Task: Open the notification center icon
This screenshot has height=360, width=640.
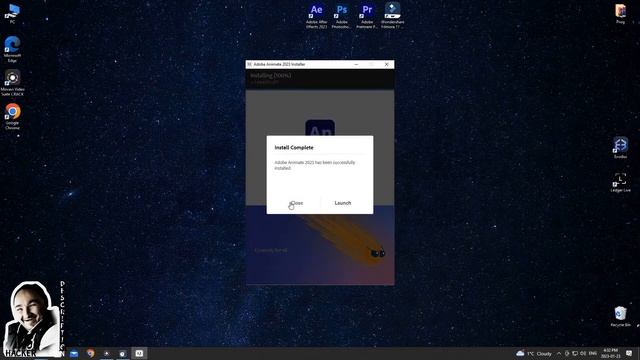Action: (x=629, y=353)
